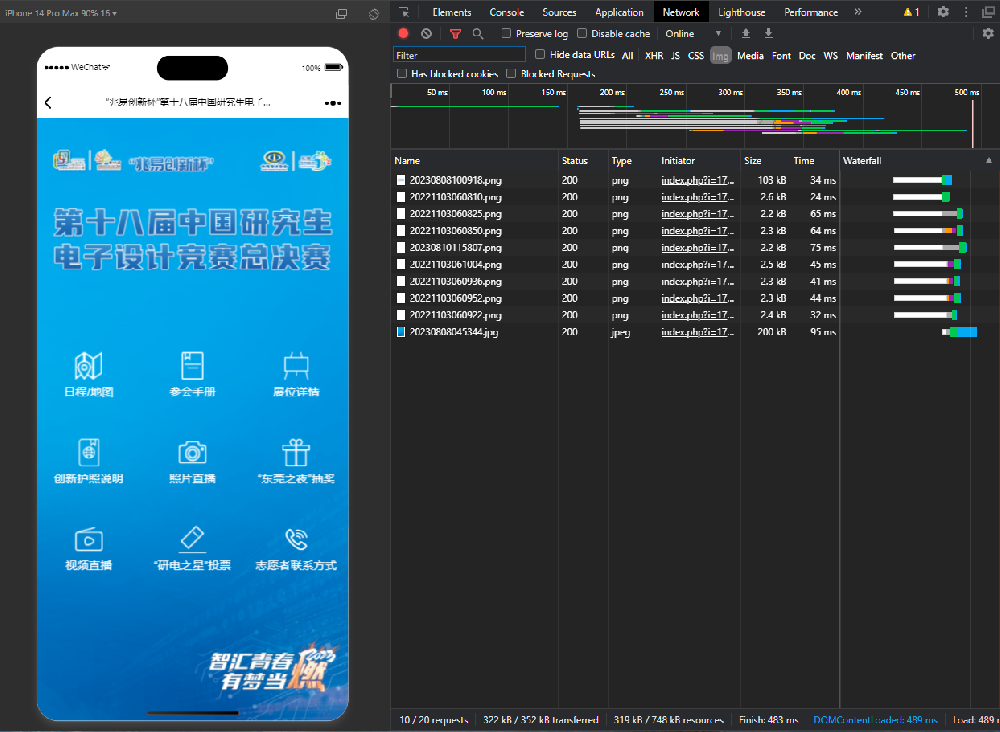Open Network panel settings gear
The image size is (1000, 732).
[x=988, y=34]
